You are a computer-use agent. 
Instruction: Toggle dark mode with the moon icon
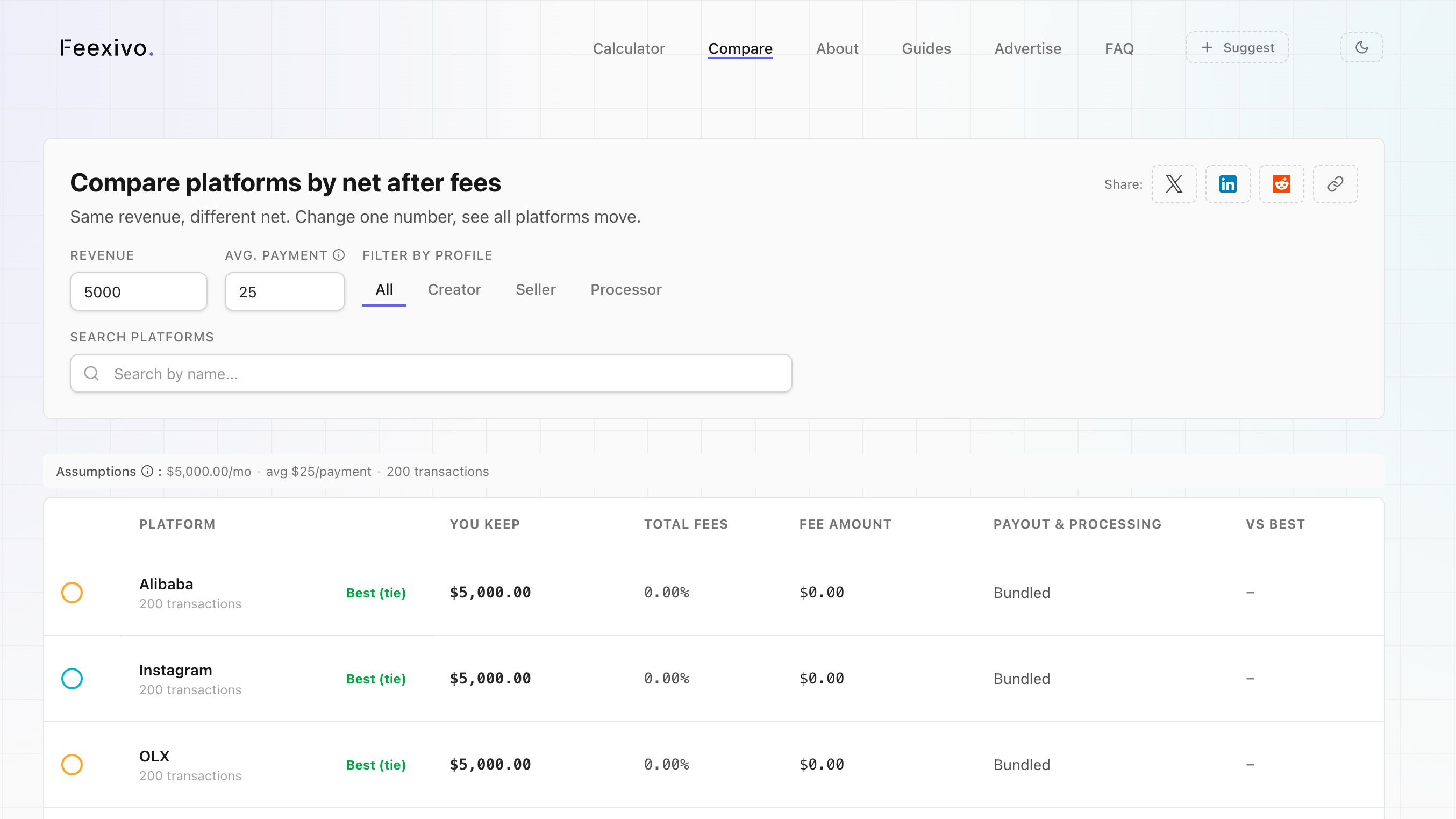[1361, 47]
